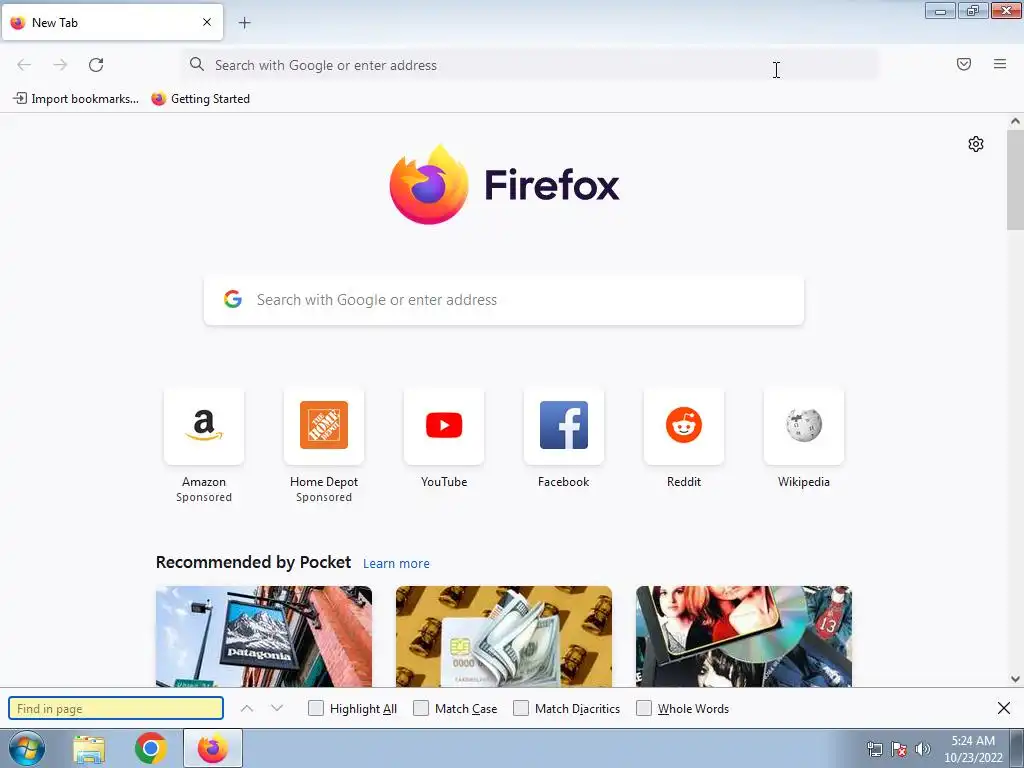Open Action Center flag tray icon
The height and width of the screenshot is (768, 1024).
point(899,749)
